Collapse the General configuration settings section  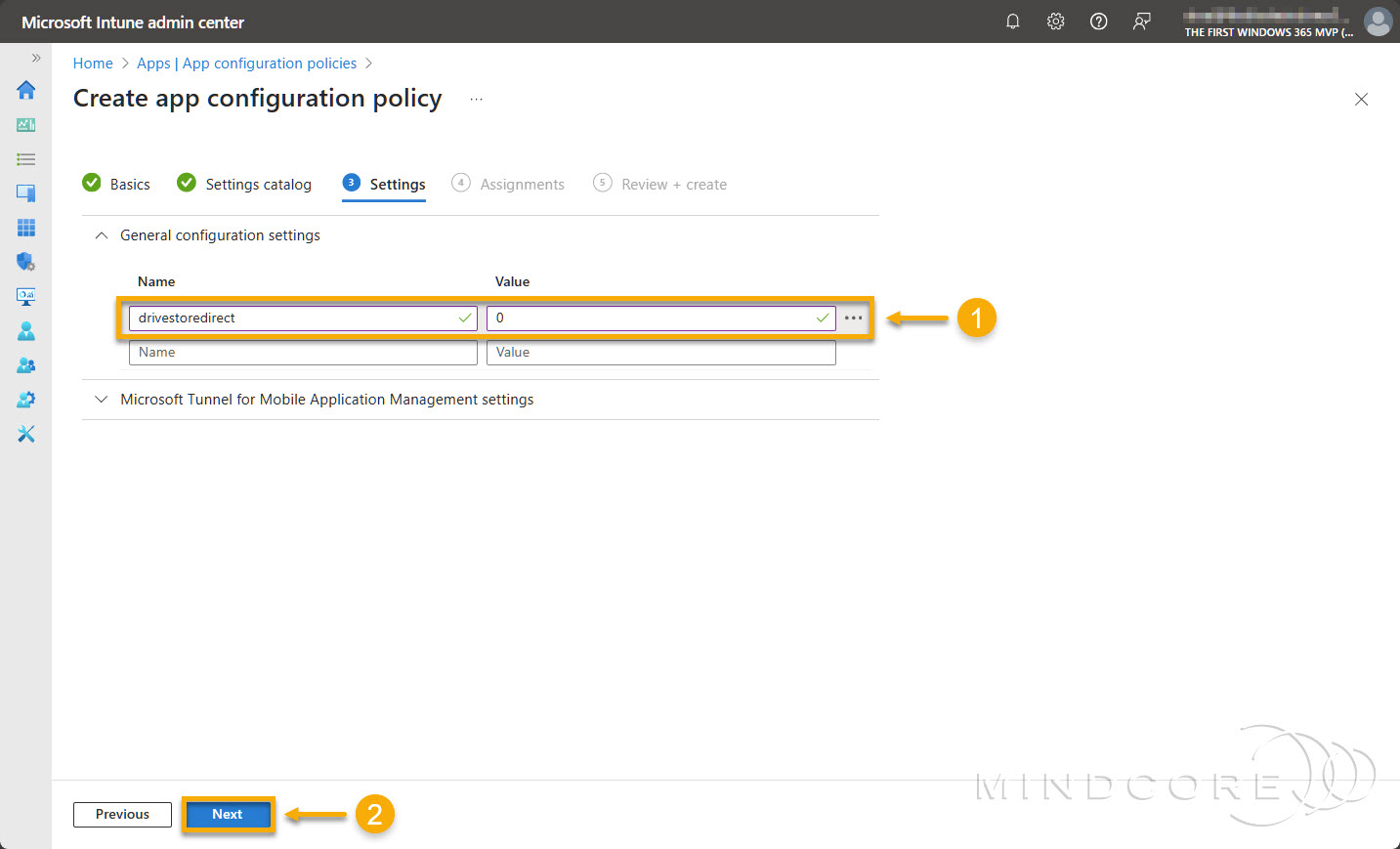click(101, 234)
